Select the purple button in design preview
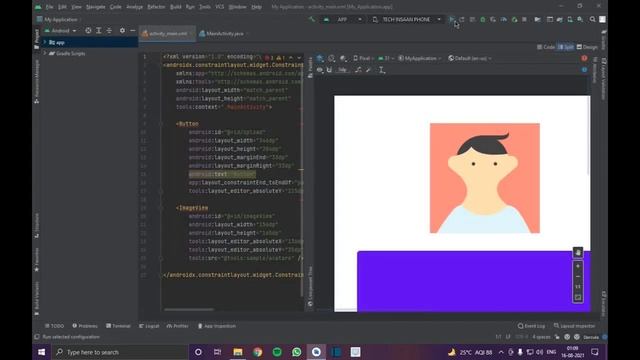The image size is (640, 360). pos(473,281)
